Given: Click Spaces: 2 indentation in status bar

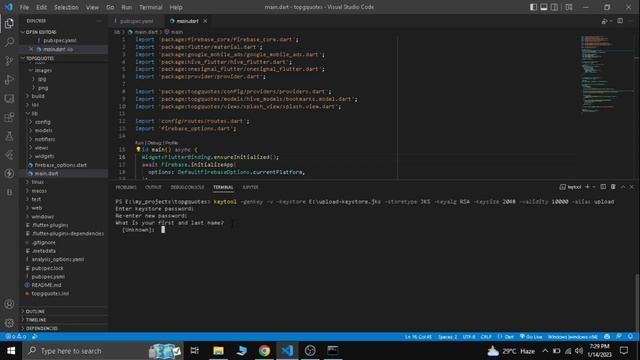Looking at the screenshot, I should pos(447,337).
